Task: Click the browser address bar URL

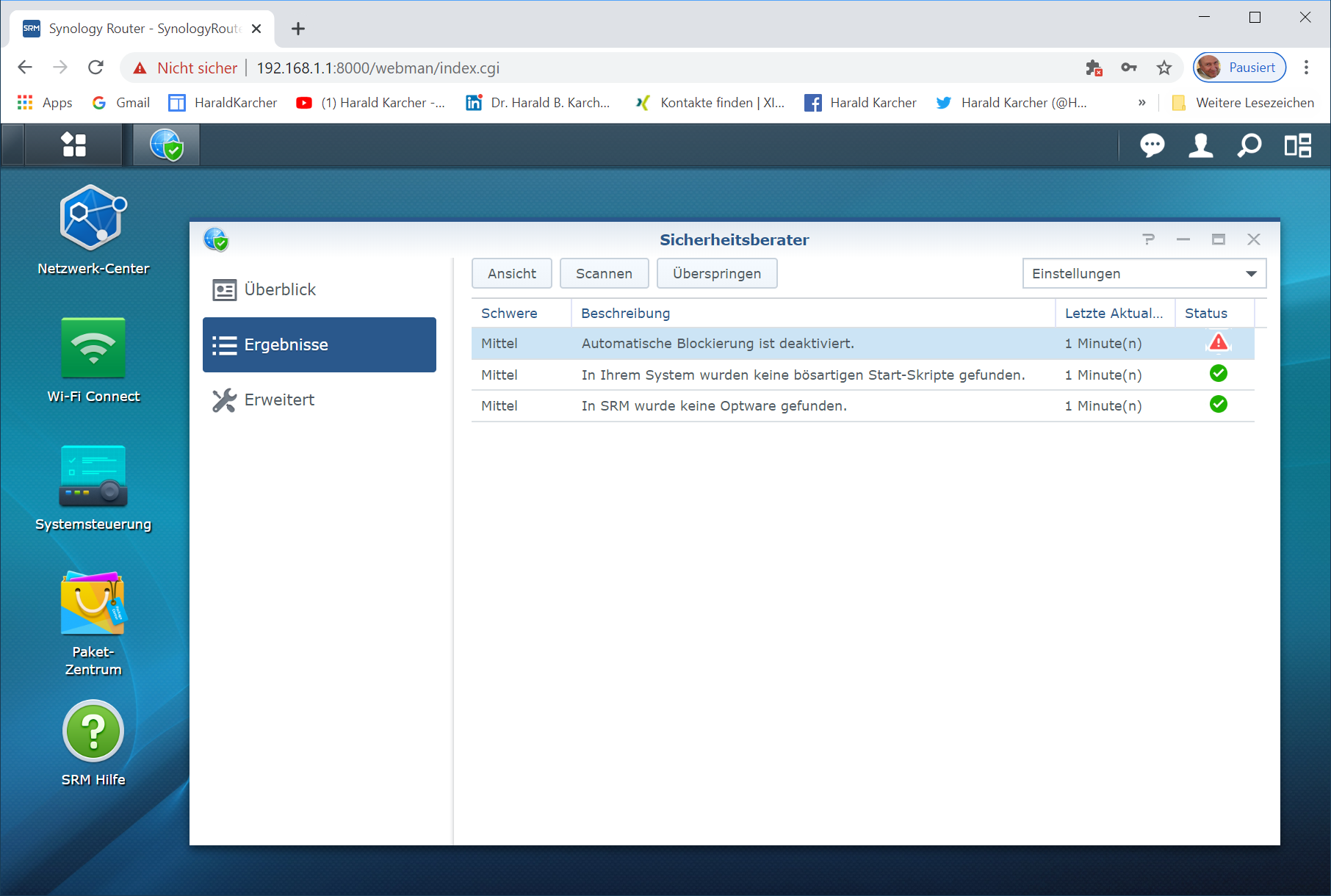Action: 378,68
